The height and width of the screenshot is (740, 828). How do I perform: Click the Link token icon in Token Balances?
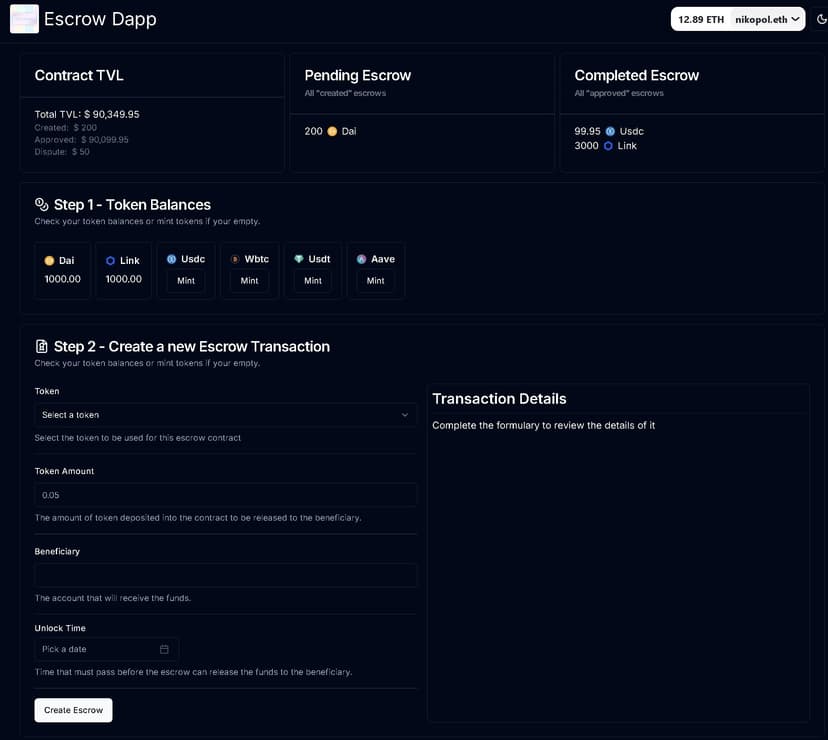109,260
